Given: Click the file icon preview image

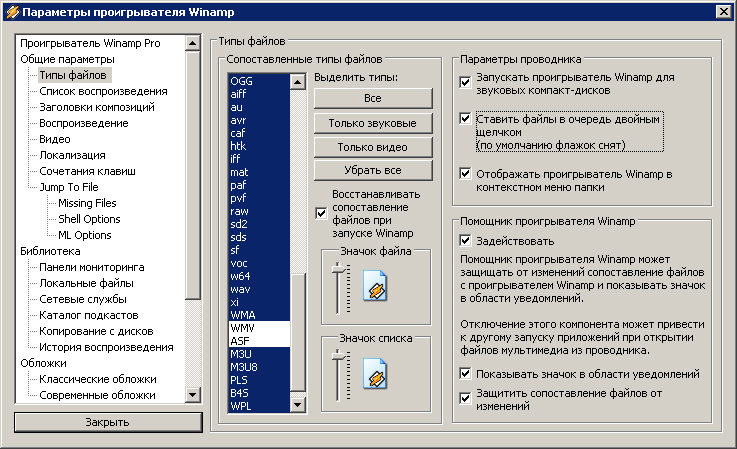Looking at the screenshot, I should click(375, 287).
